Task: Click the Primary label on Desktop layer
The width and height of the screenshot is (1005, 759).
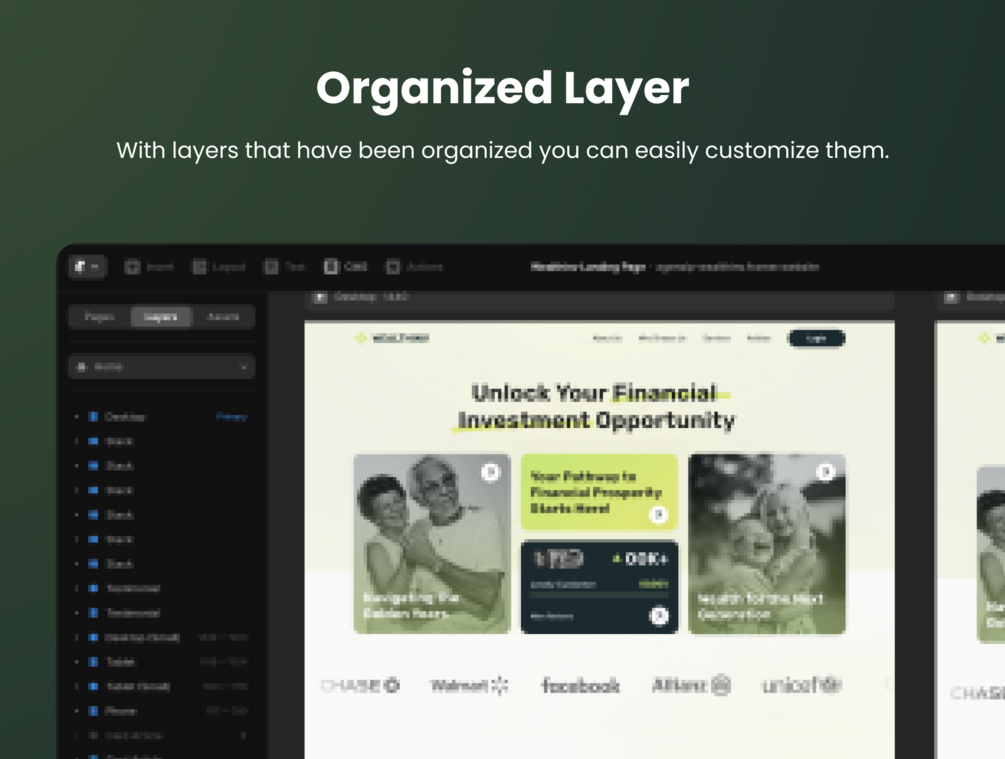Action: (231, 417)
